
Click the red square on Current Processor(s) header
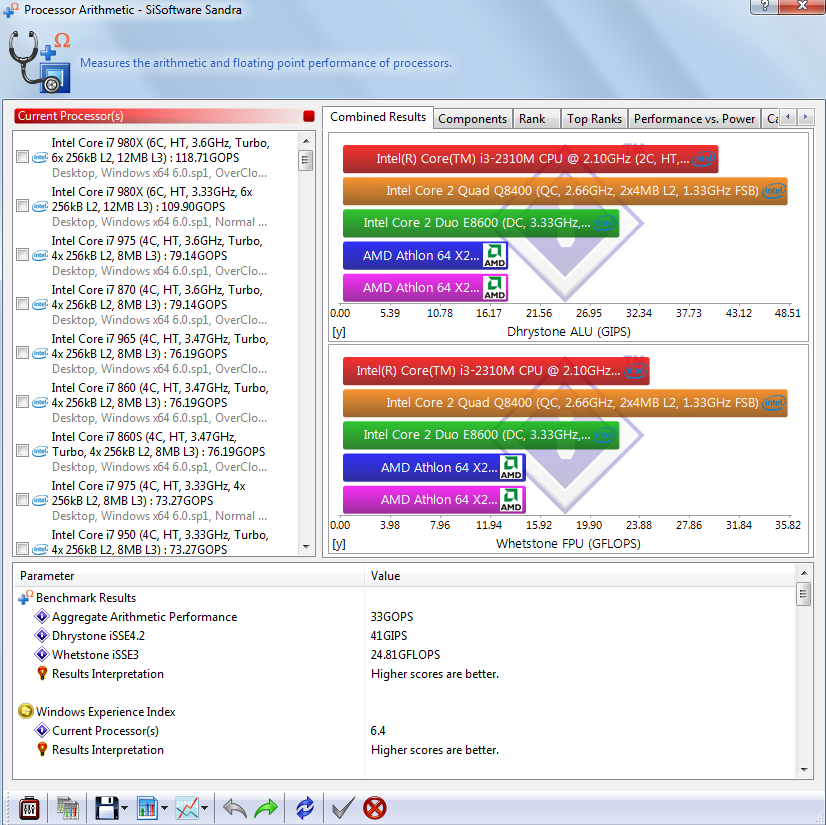pos(309,116)
